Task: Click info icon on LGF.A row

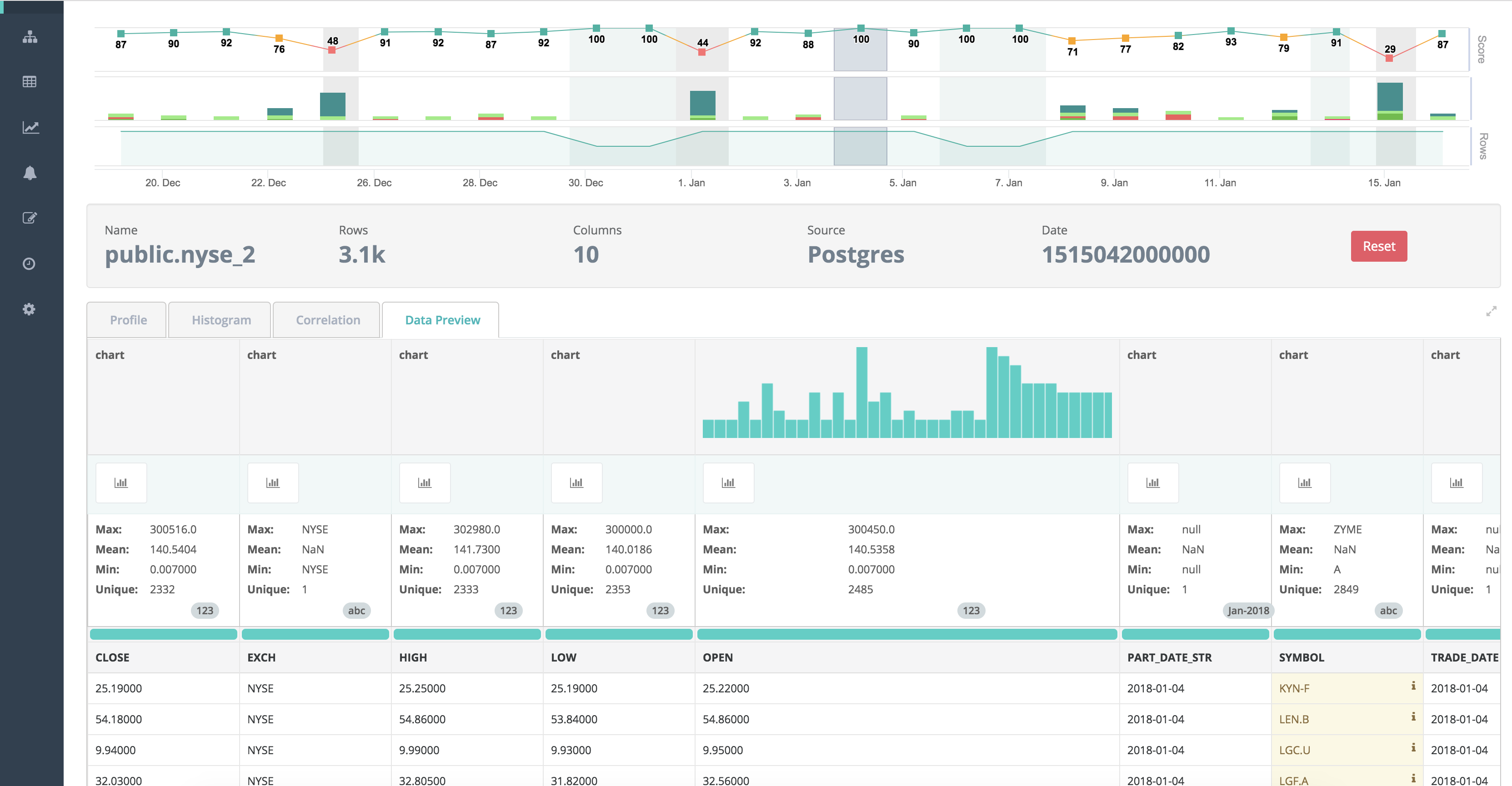Action: (x=1413, y=778)
